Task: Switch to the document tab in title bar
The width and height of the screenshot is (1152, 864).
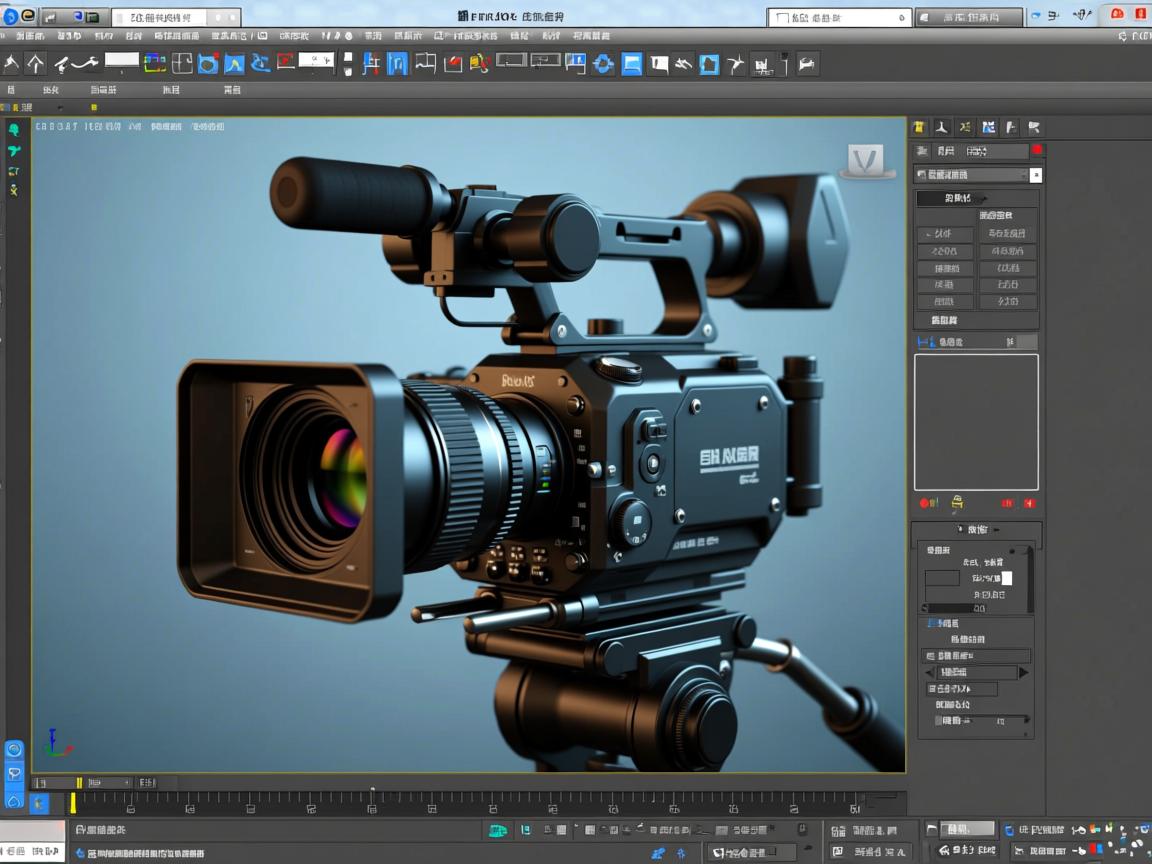Action: 160,18
